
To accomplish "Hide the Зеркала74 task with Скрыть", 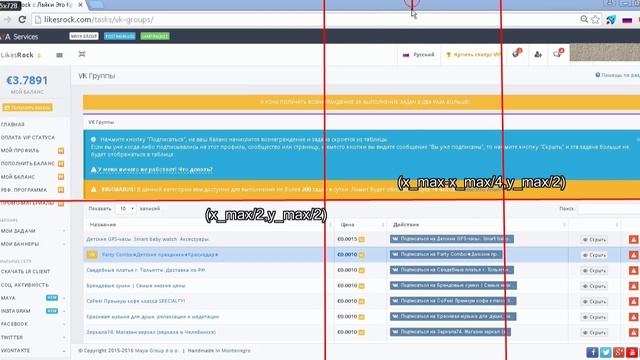I will [x=594, y=333].
